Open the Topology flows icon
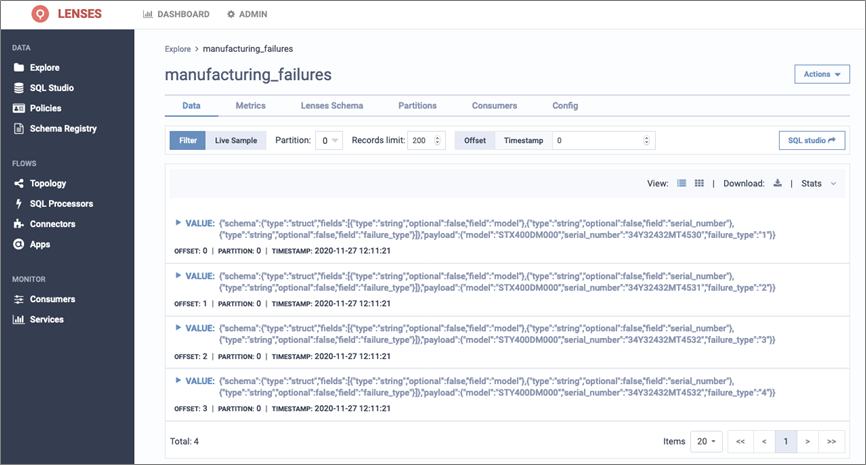The image size is (866, 465). coord(19,183)
